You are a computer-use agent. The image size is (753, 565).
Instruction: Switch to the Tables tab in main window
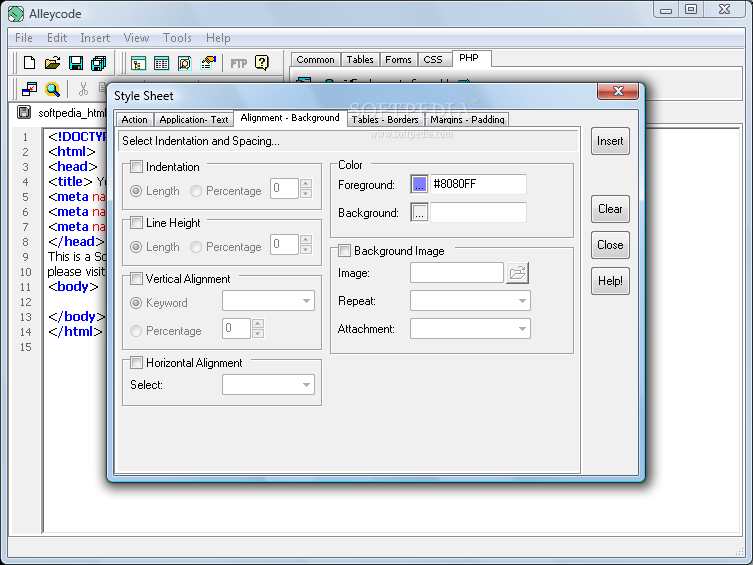click(360, 60)
